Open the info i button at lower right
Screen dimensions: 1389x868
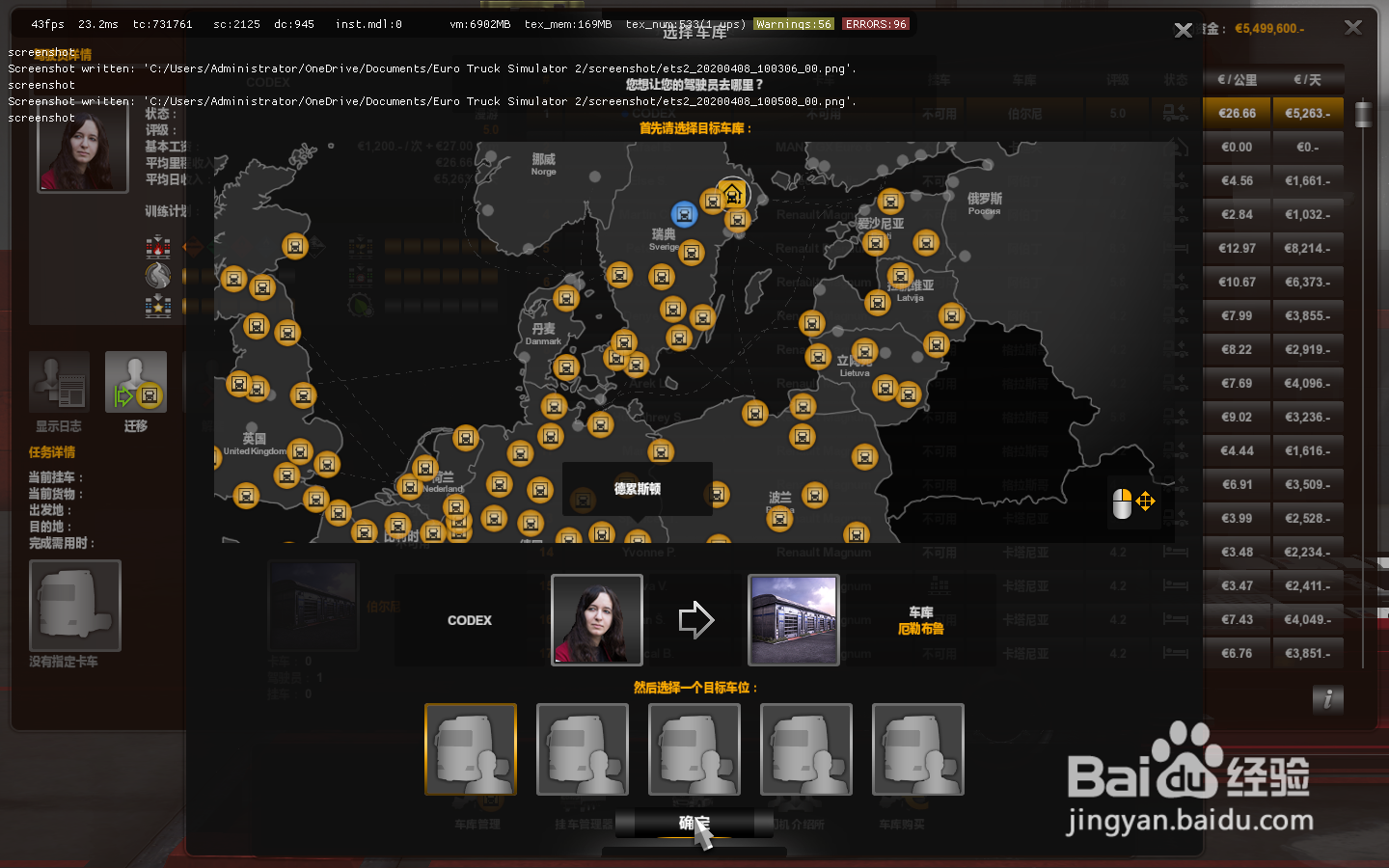click(x=1327, y=699)
